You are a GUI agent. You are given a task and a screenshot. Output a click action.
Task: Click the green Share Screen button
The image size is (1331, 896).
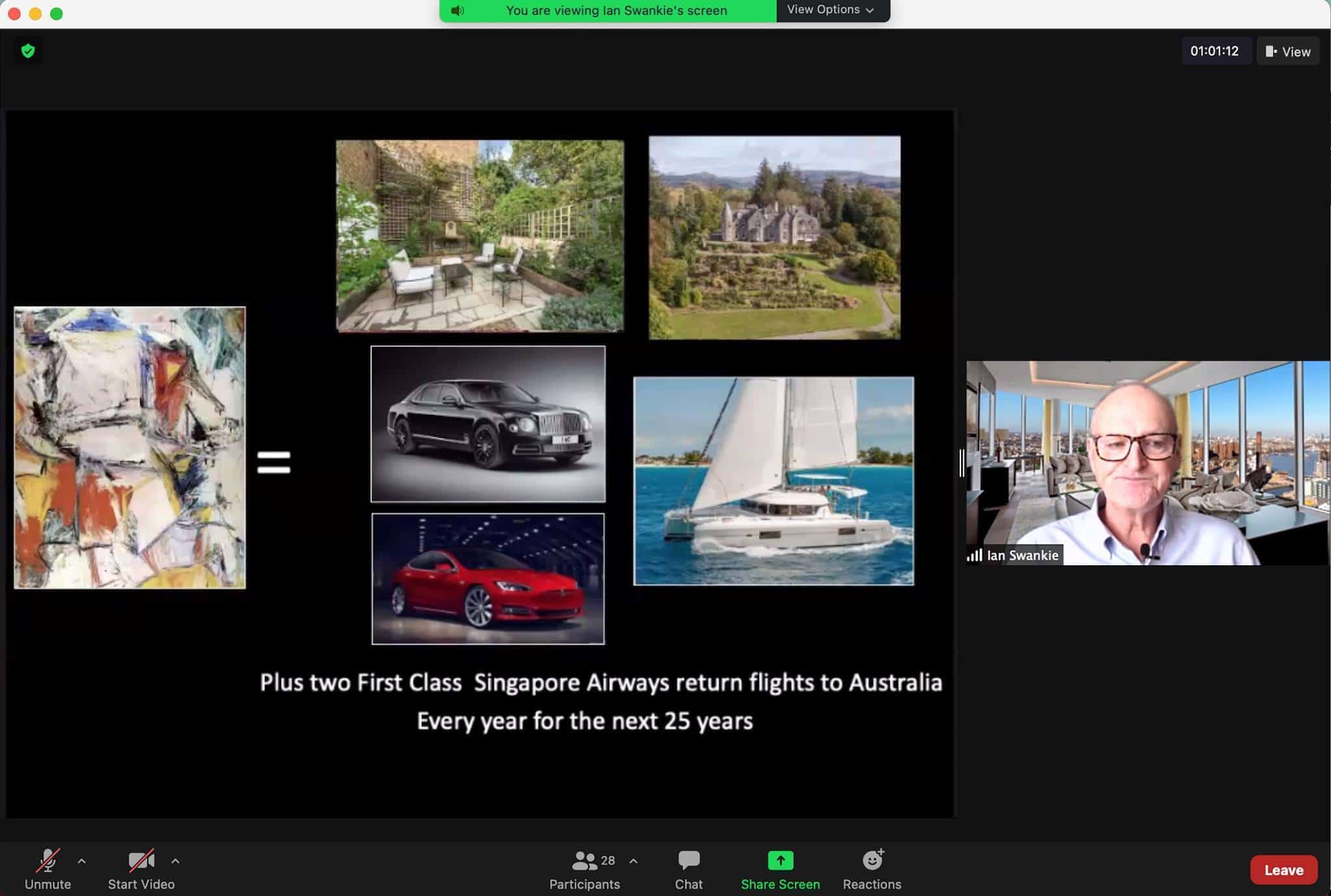(x=781, y=869)
